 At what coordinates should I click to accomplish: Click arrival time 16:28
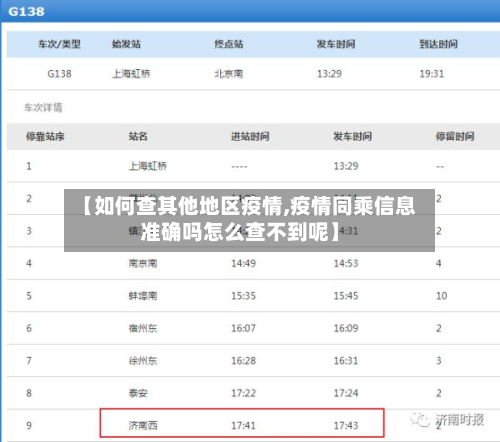click(x=244, y=361)
